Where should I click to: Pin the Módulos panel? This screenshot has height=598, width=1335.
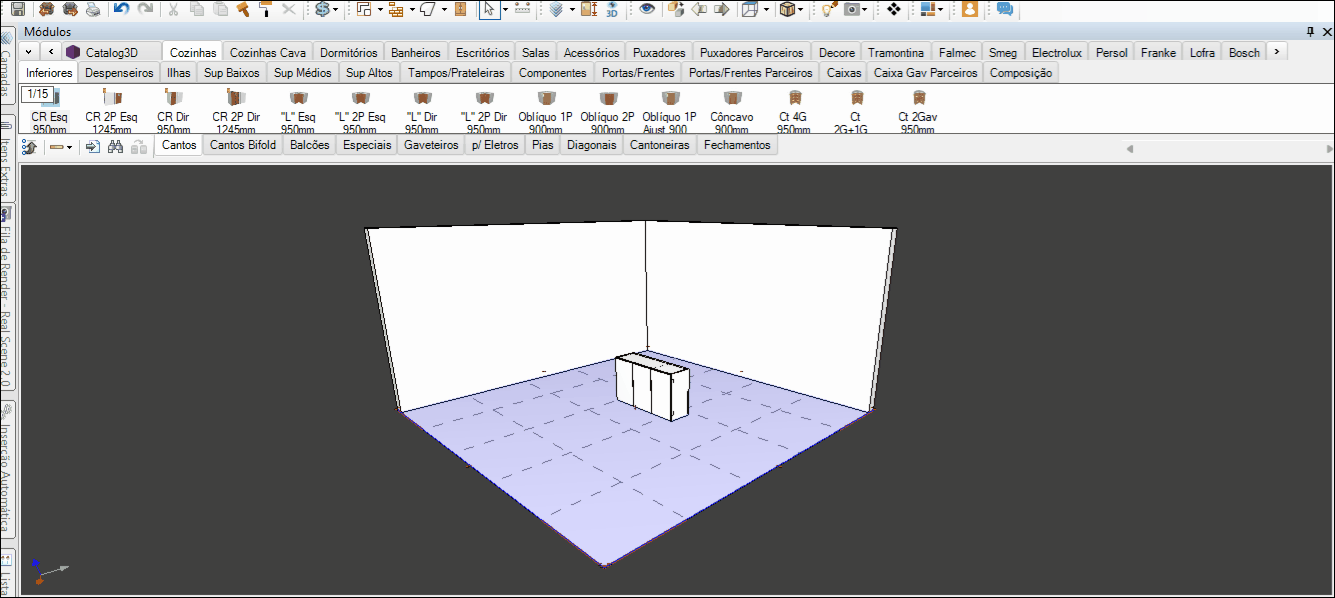tap(1311, 33)
